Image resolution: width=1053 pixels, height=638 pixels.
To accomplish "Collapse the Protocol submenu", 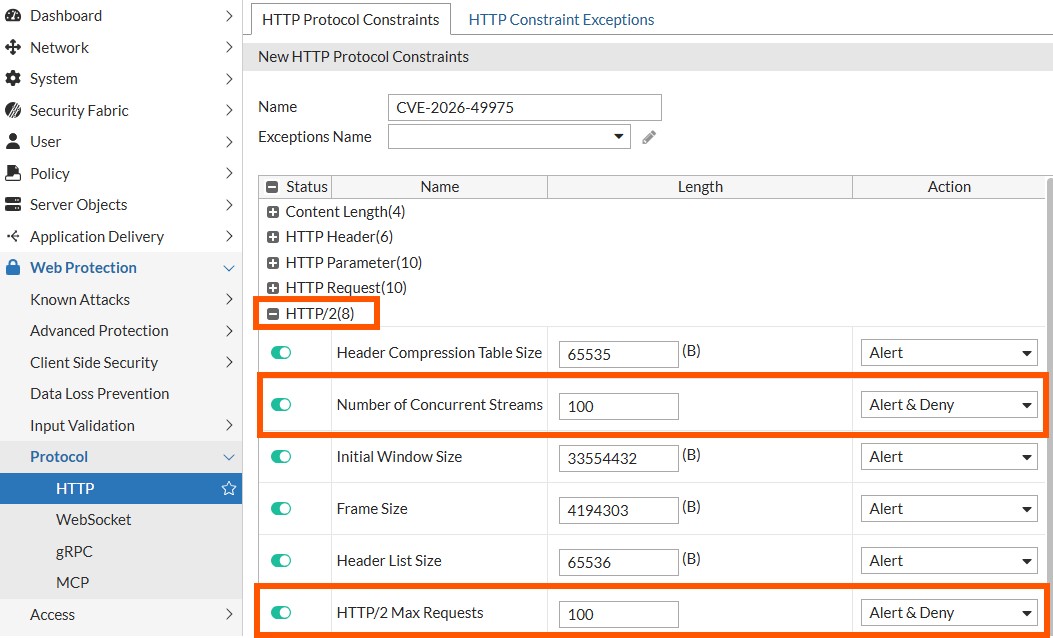I will [x=121, y=457].
